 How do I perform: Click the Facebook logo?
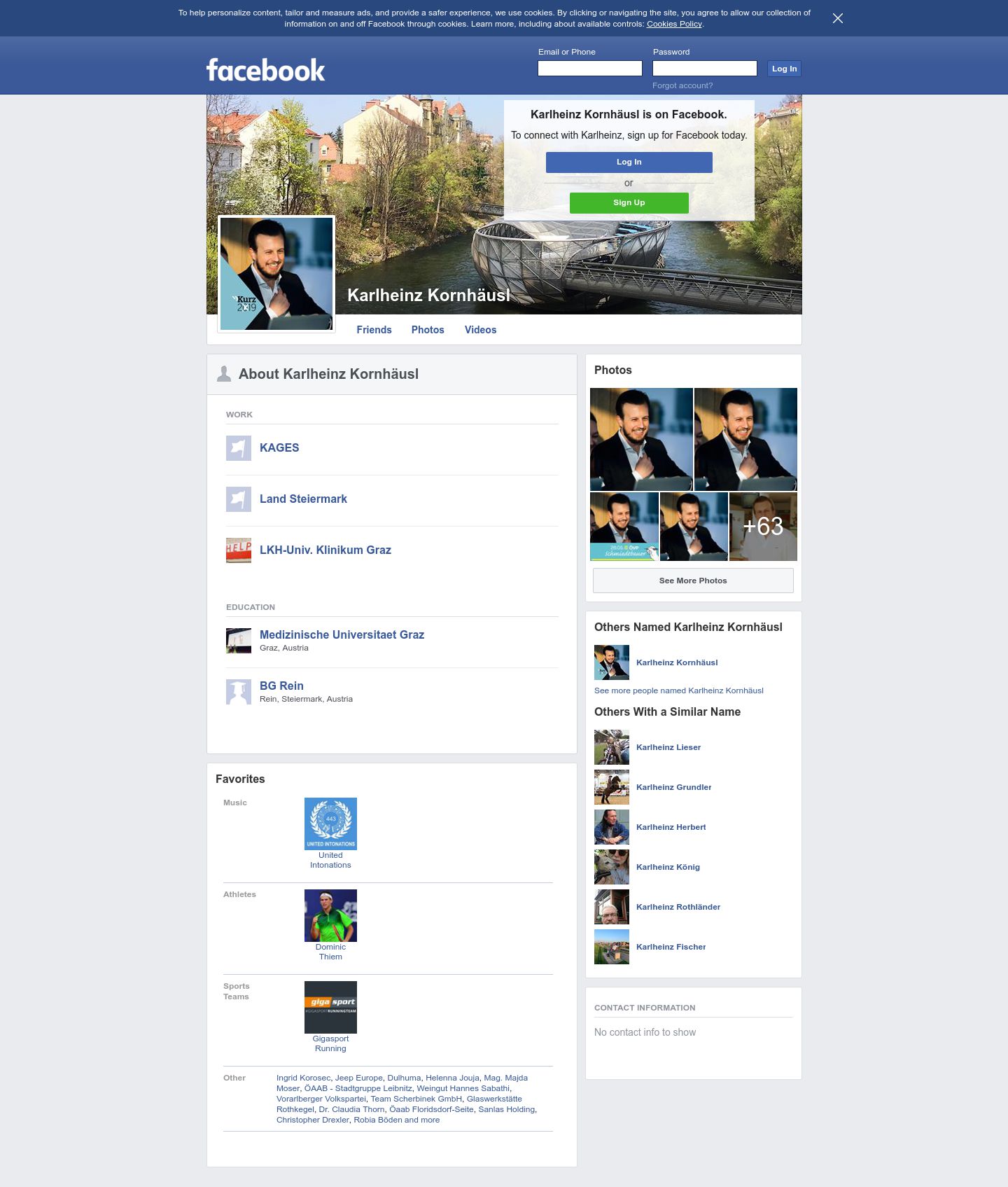click(265, 70)
